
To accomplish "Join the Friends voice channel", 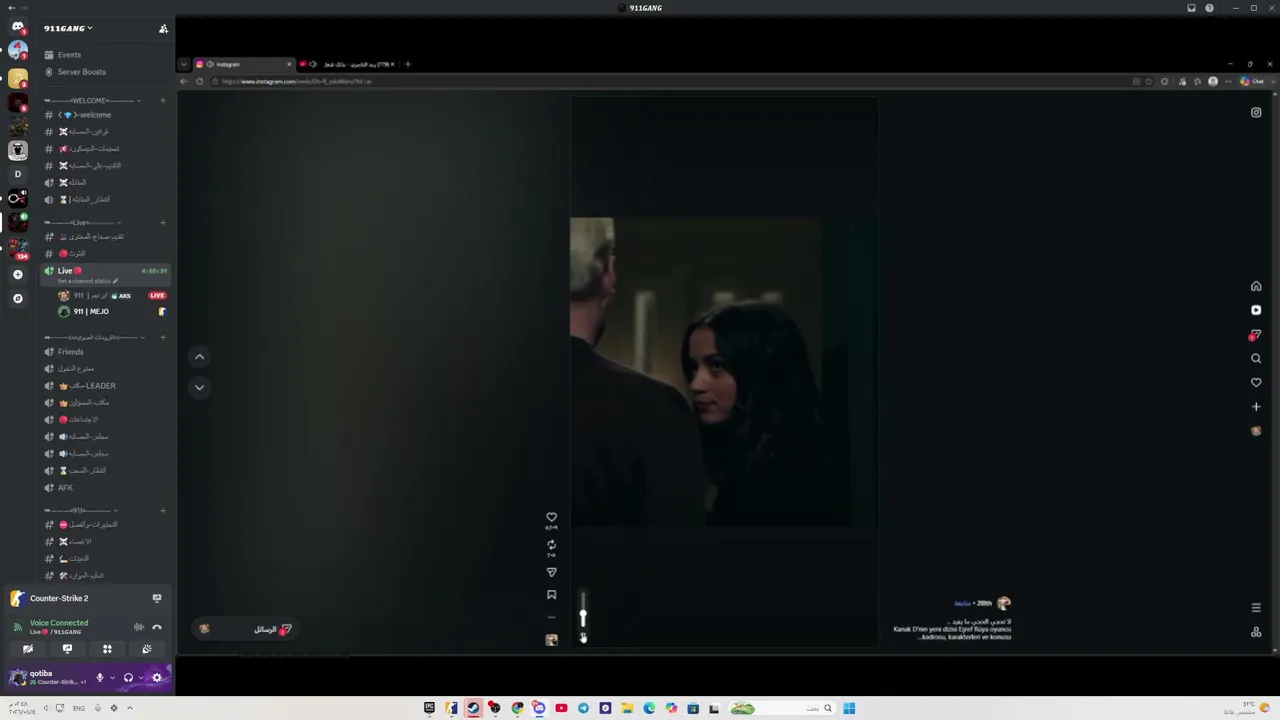I will (x=105, y=352).
